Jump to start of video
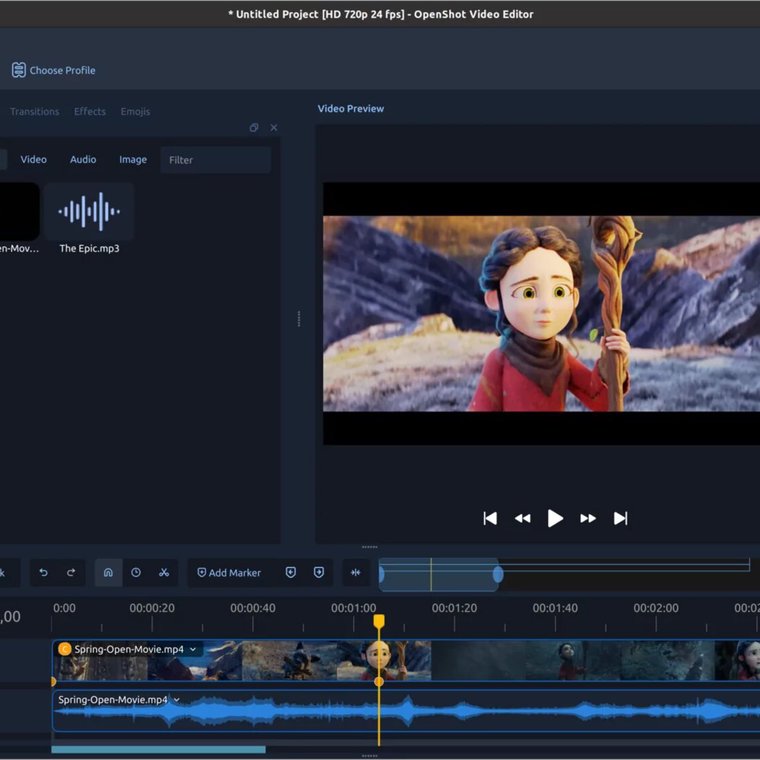The image size is (760, 760). (x=490, y=518)
